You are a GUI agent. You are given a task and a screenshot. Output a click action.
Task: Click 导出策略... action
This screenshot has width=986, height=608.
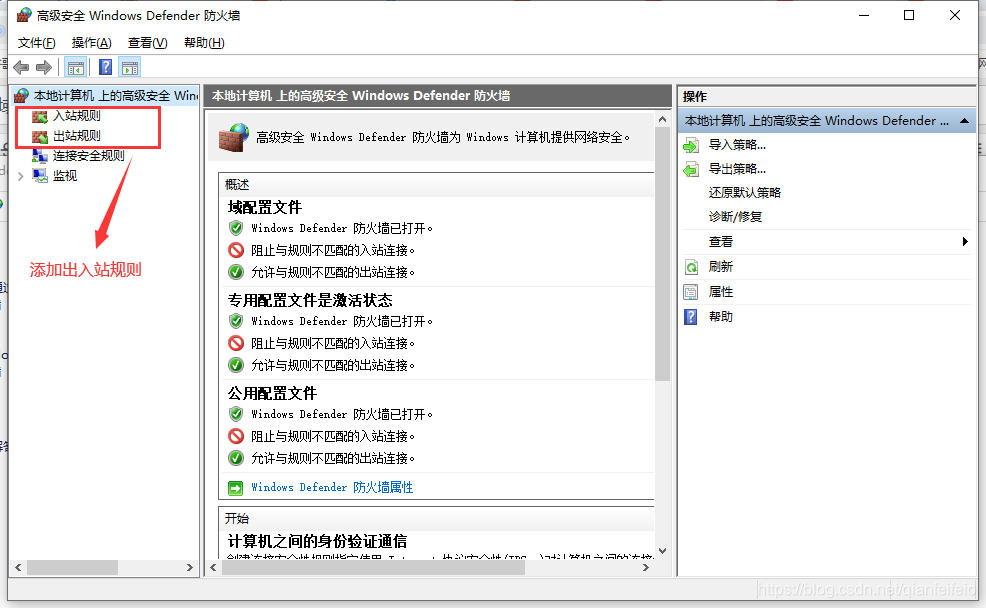(x=737, y=169)
